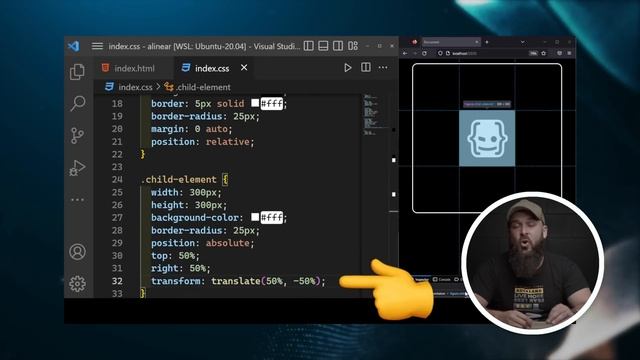Open editor More Actions ellipsis menu
Image resolution: width=640 pixels, height=360 pixels.
[383, 67]
